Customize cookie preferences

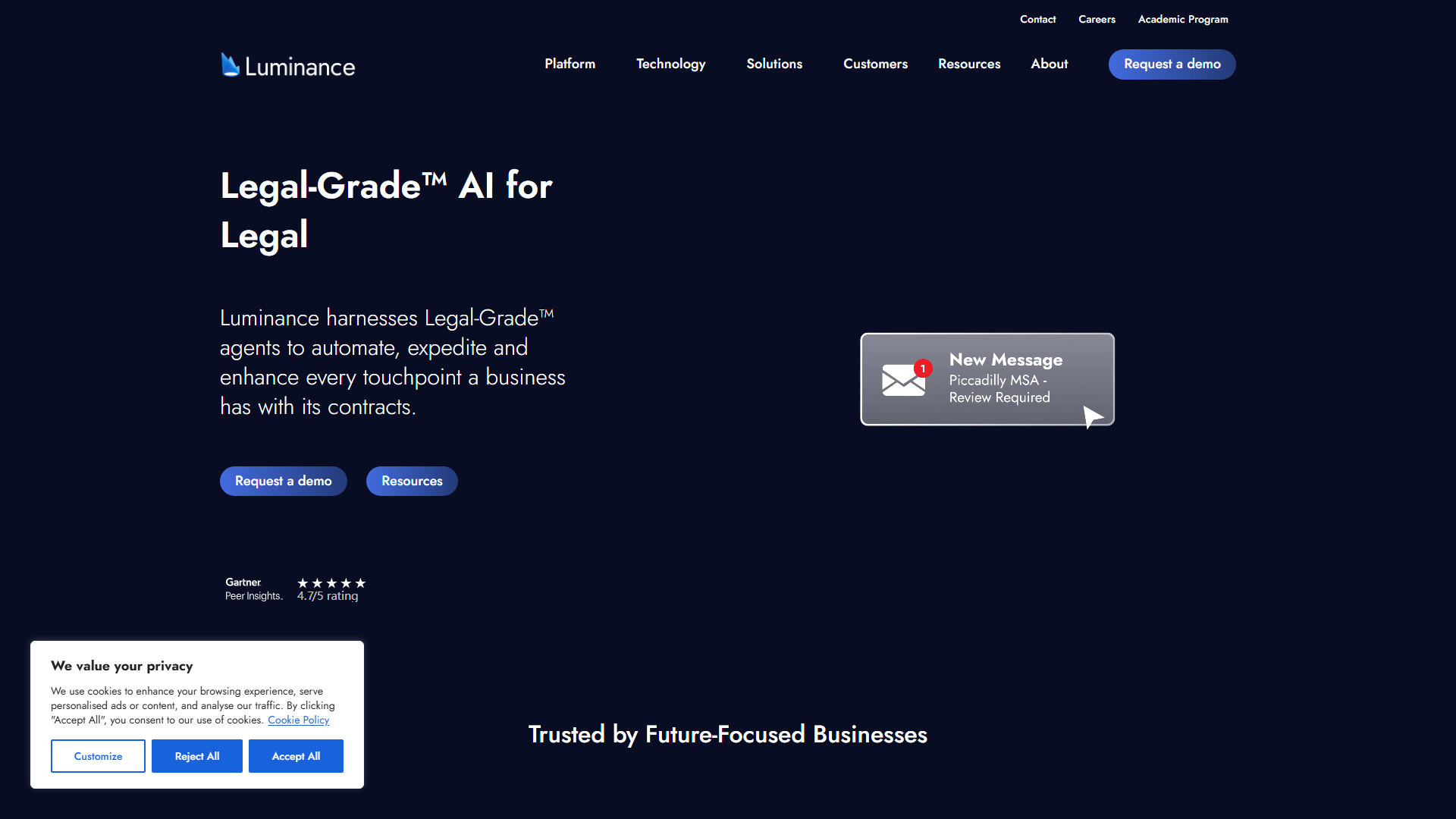click(x=98, y=756)
